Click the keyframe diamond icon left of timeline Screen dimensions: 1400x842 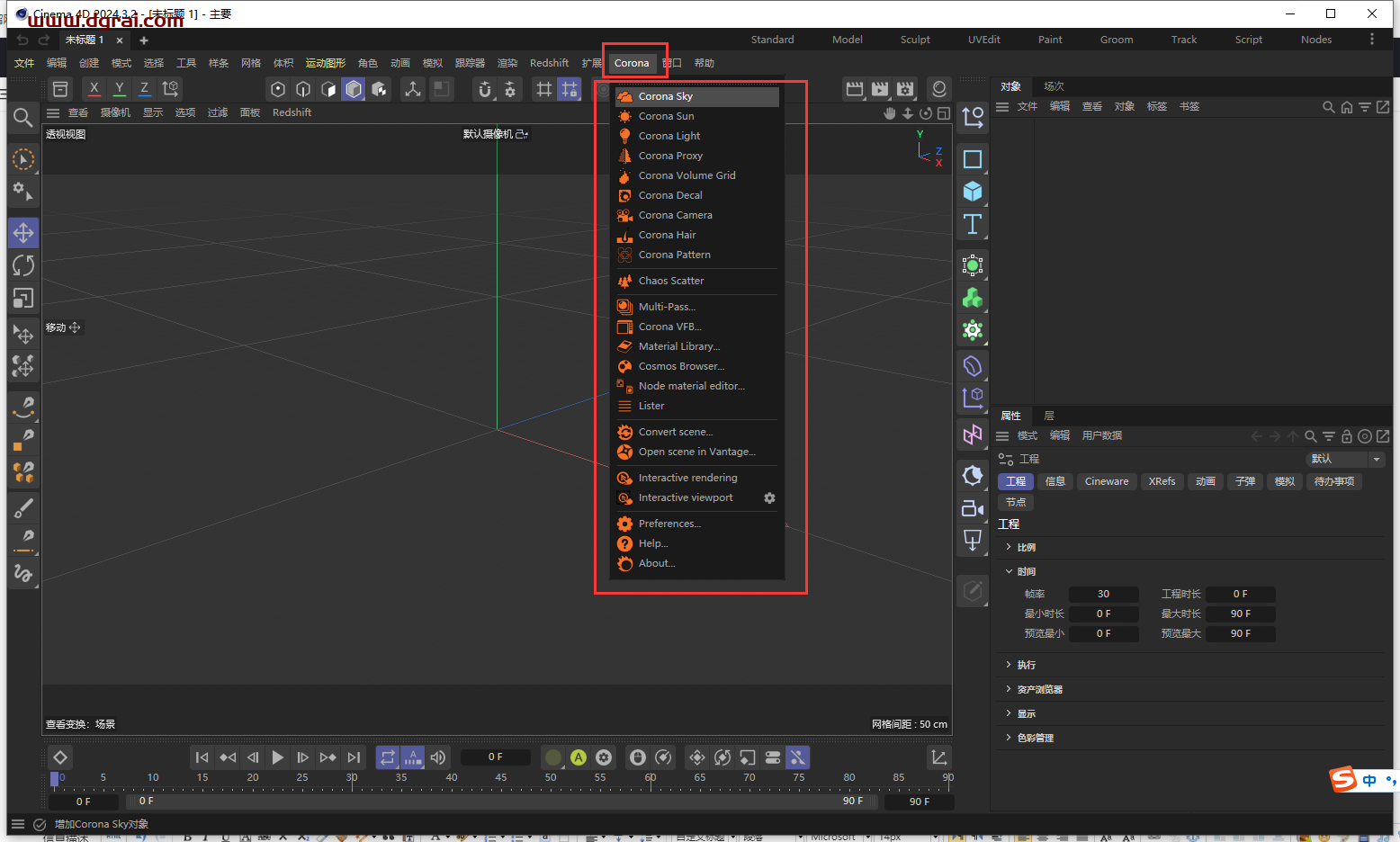click(x=59, y=757)
